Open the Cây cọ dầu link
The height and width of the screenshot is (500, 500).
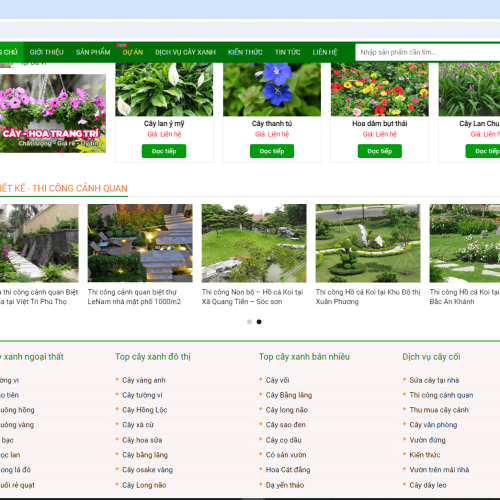pyautogui.click(x=284, y=440)
